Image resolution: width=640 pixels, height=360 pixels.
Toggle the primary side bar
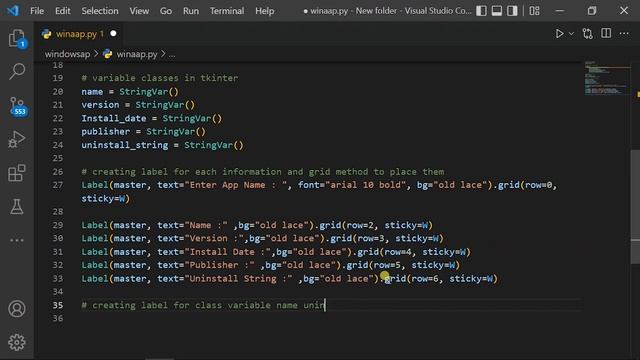tap(482, 11)
